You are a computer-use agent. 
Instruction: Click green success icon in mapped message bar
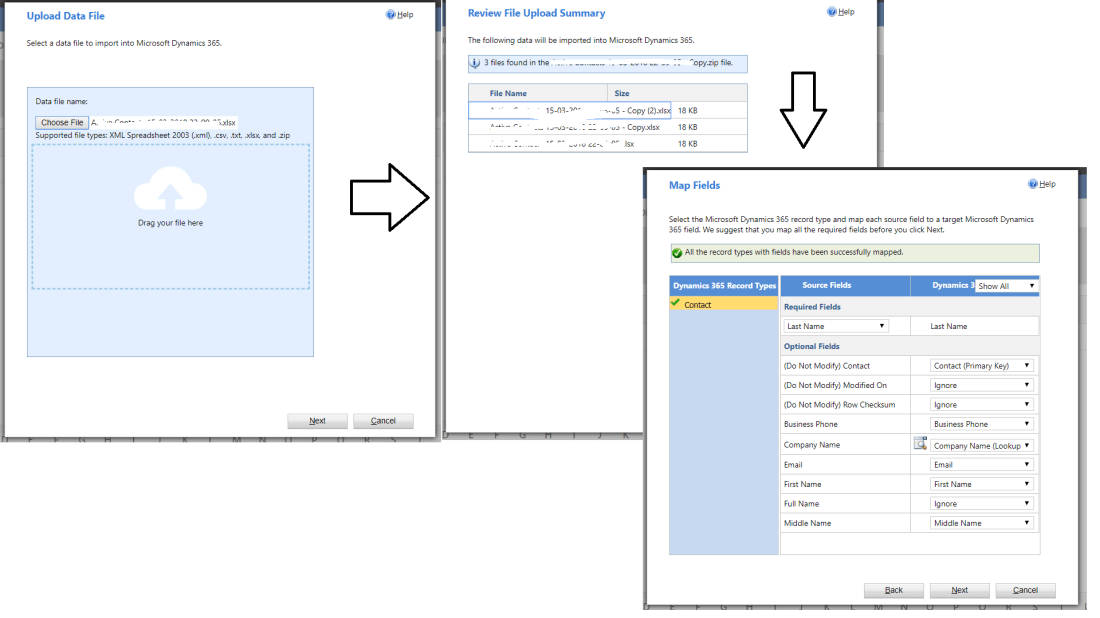pos(678,253)
